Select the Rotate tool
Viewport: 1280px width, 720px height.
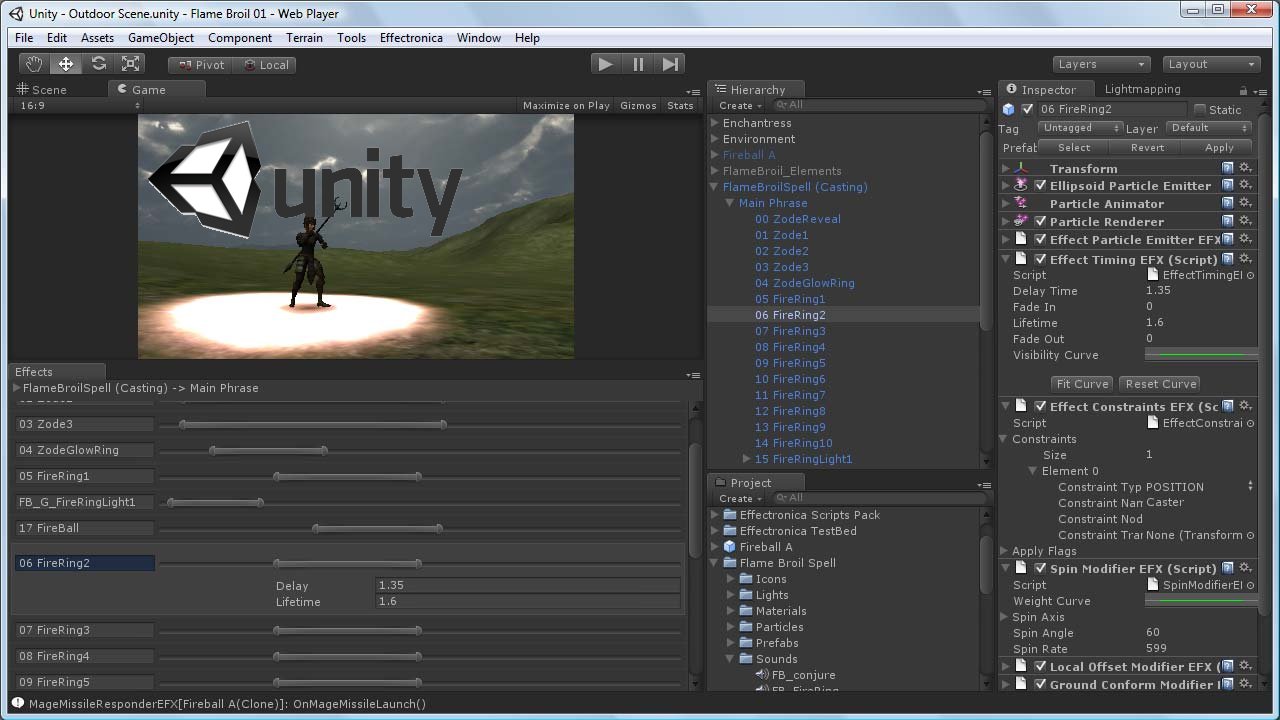[98, 64]
